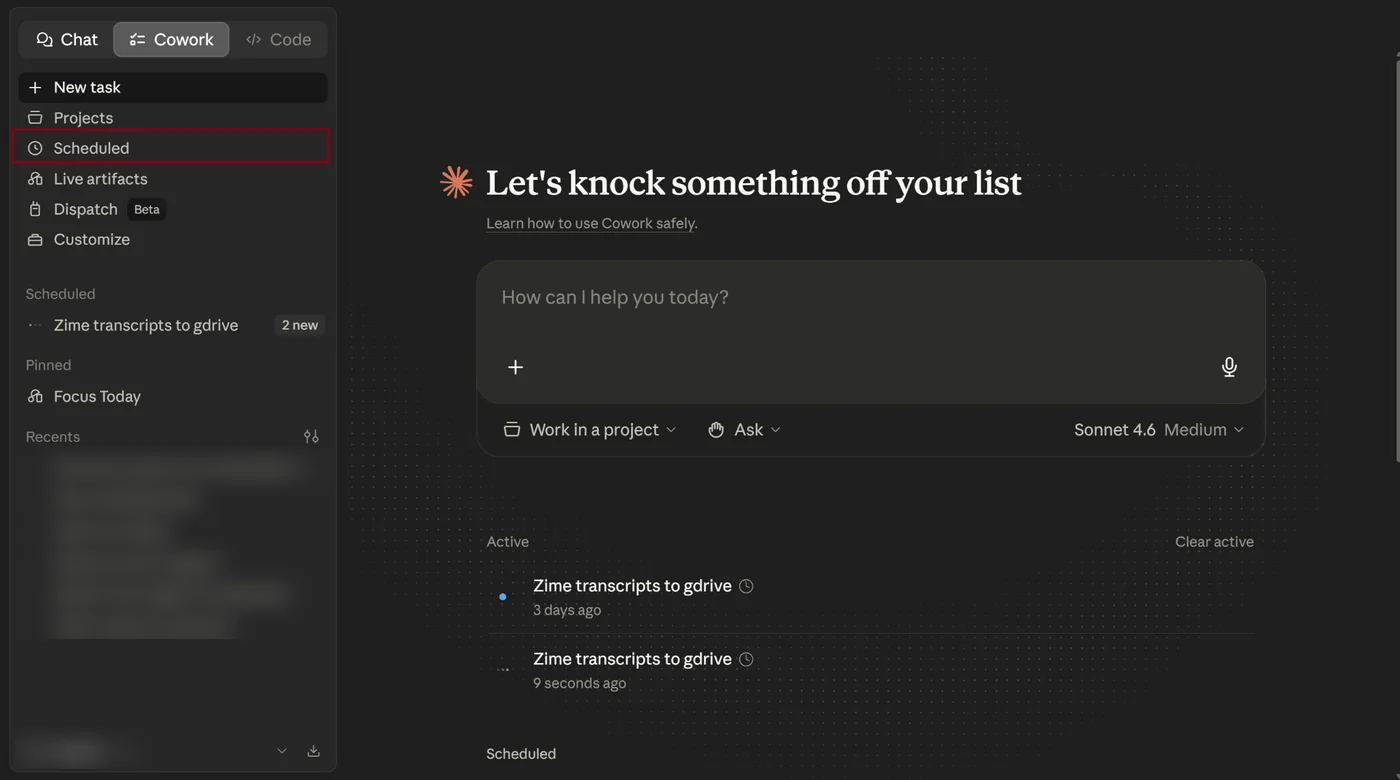Click the hand icon beside Ask
This screenshot has height=780, width=1400.
[x=716, y=429]
